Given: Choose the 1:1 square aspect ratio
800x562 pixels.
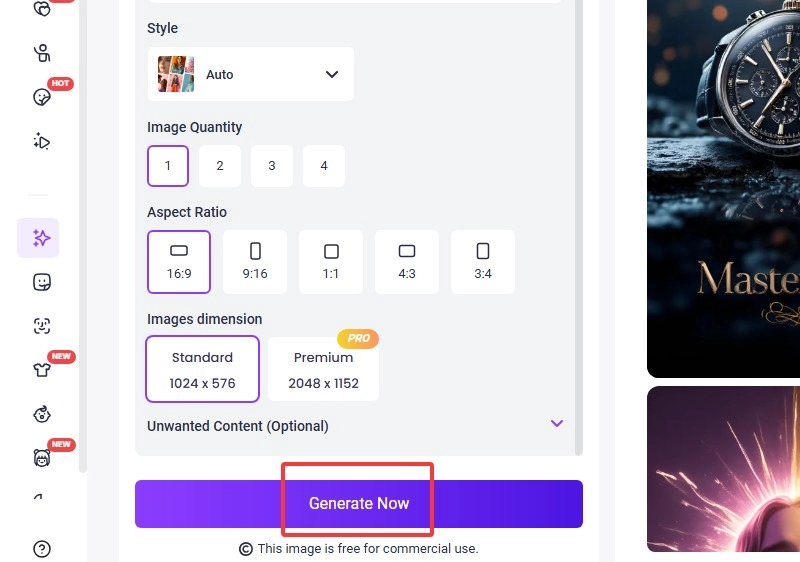Looking at the screenshot, I should coord(331,262).
